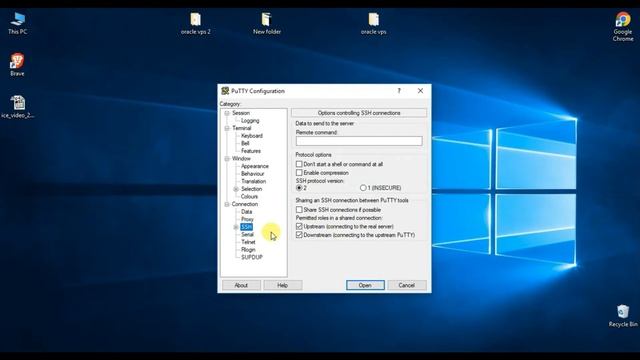
Task: Open New folder on desktop
Action: click(x=267, y=23)
